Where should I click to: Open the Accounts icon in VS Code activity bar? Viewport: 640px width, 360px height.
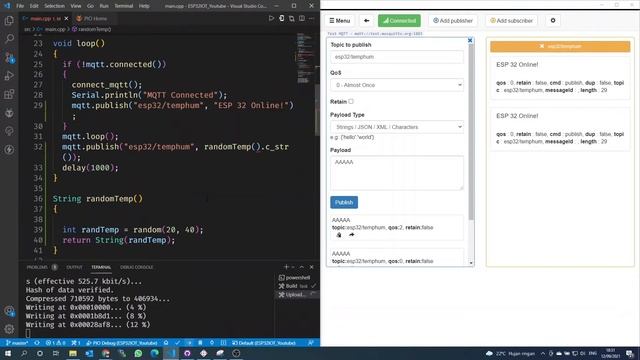pos(9,311)
